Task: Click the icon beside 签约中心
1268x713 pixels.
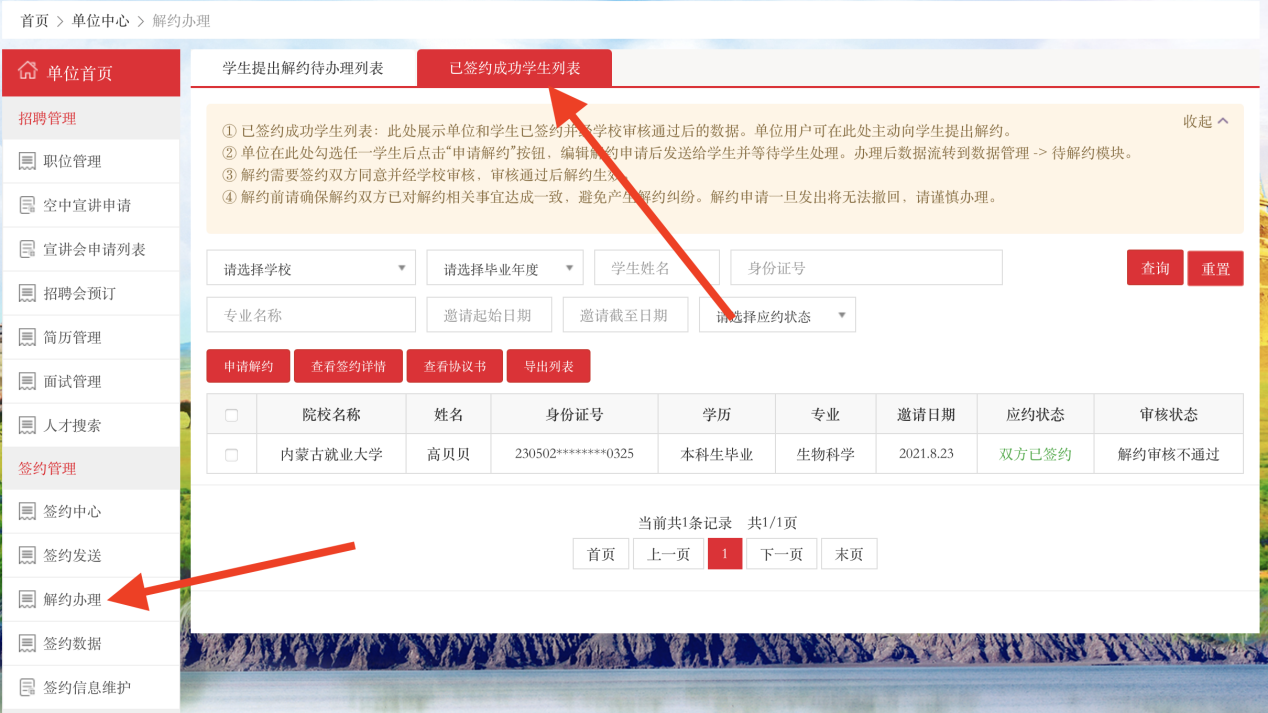Action: (27, 511)
